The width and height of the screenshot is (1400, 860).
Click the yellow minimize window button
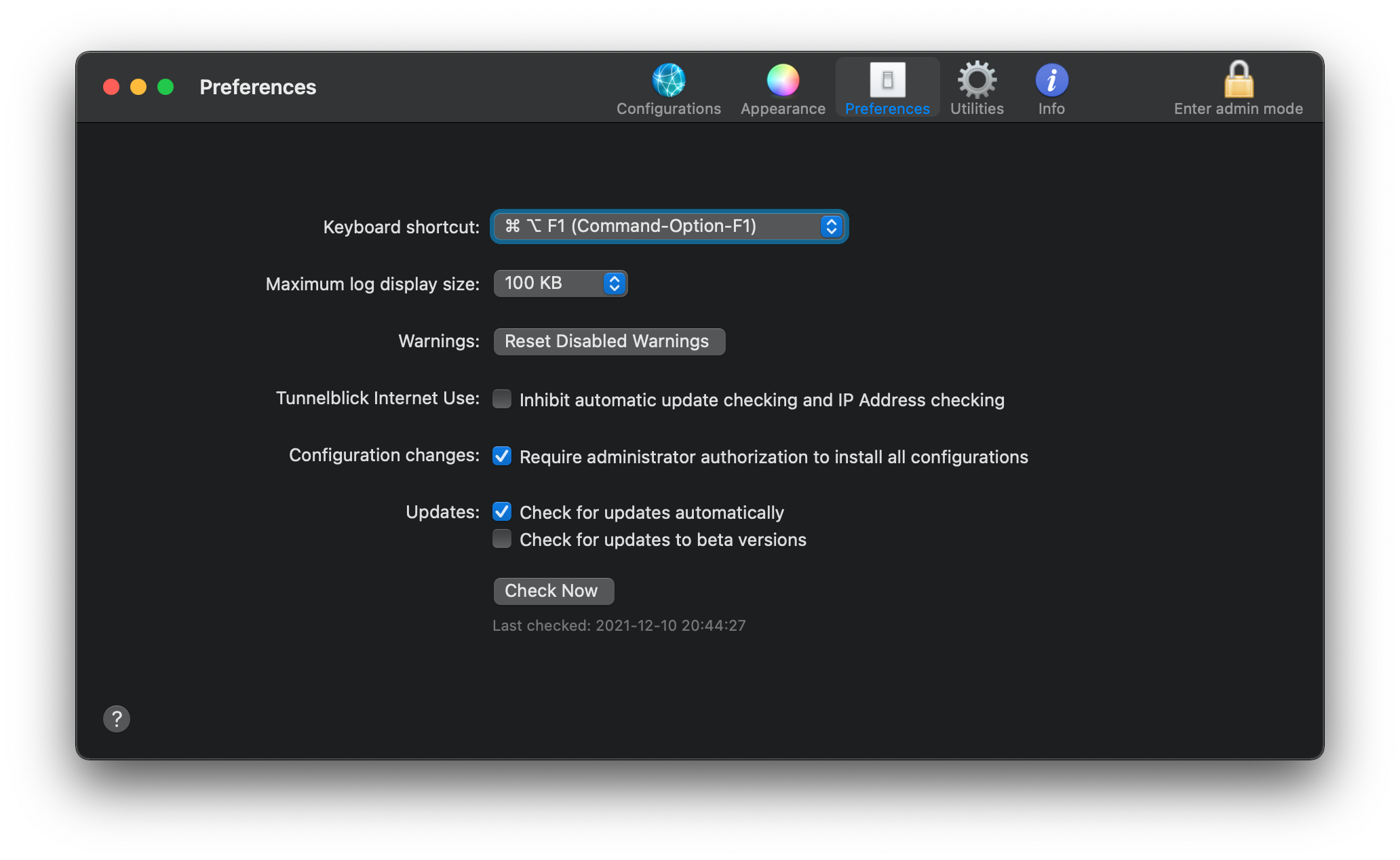(138, 87)
